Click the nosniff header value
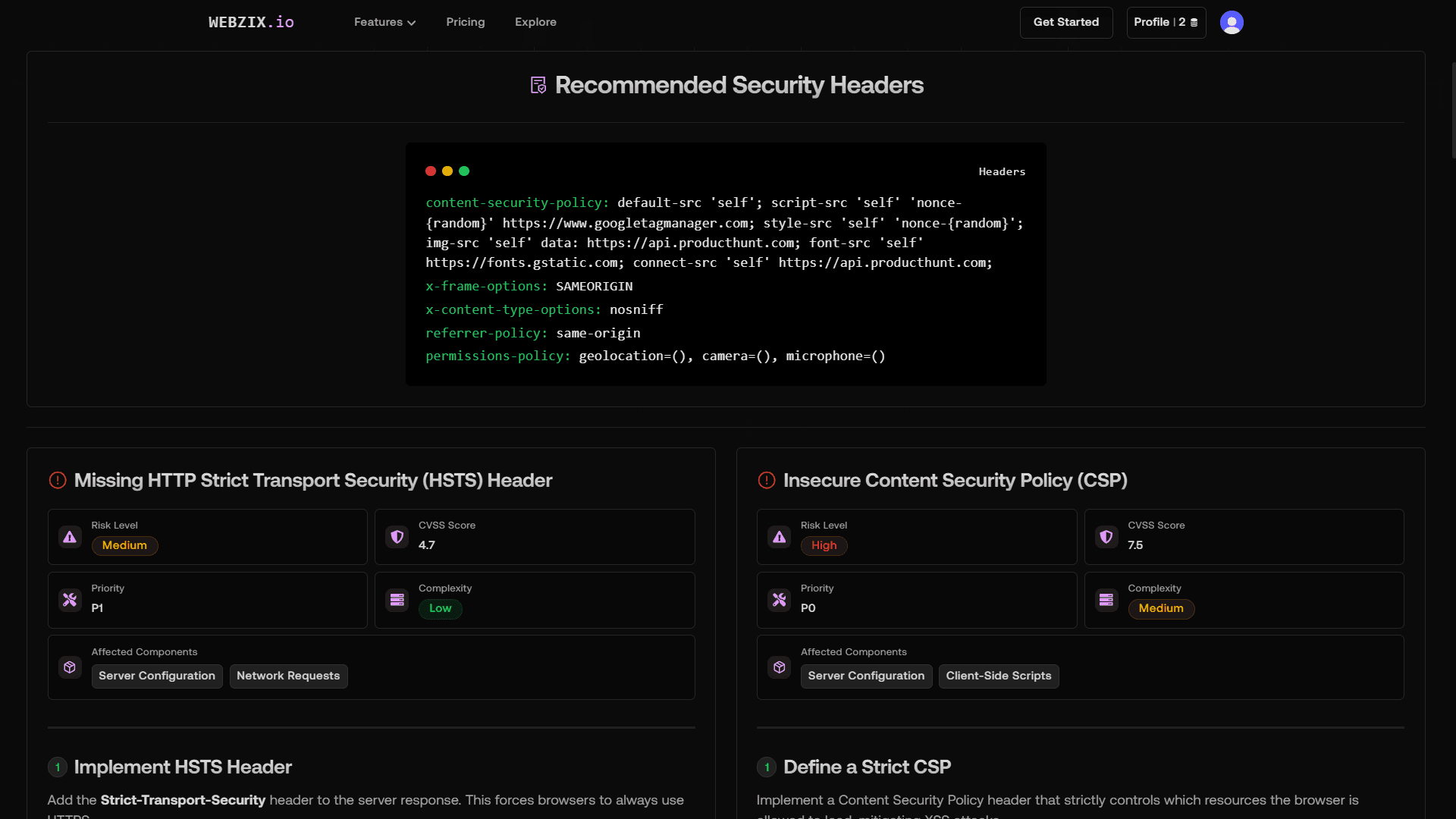The width and height of the screenshot is (1456, 819). coord(636,309)
